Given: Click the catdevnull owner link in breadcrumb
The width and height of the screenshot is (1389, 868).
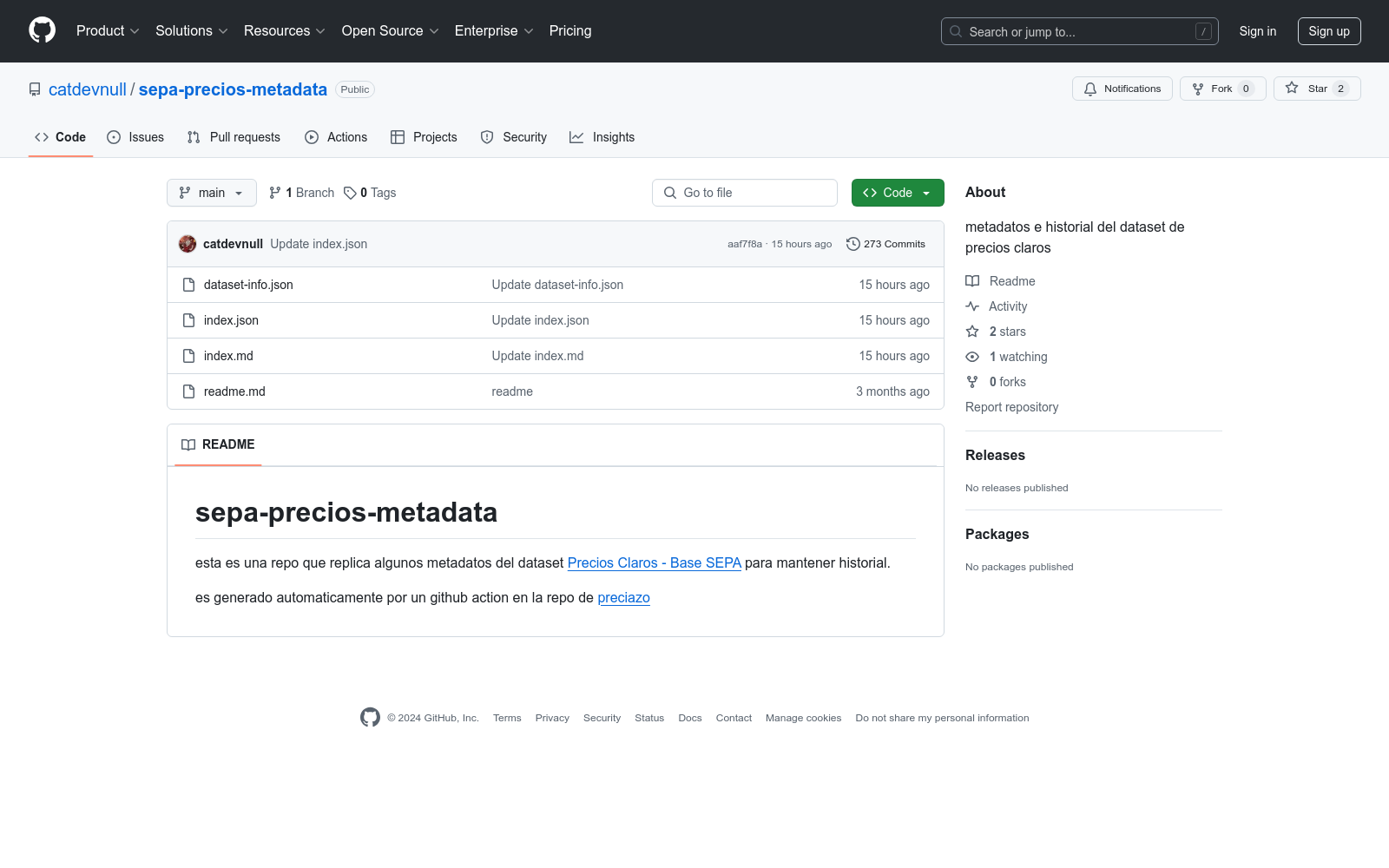Looking at the screenshot, I should (x=88, y=89).
